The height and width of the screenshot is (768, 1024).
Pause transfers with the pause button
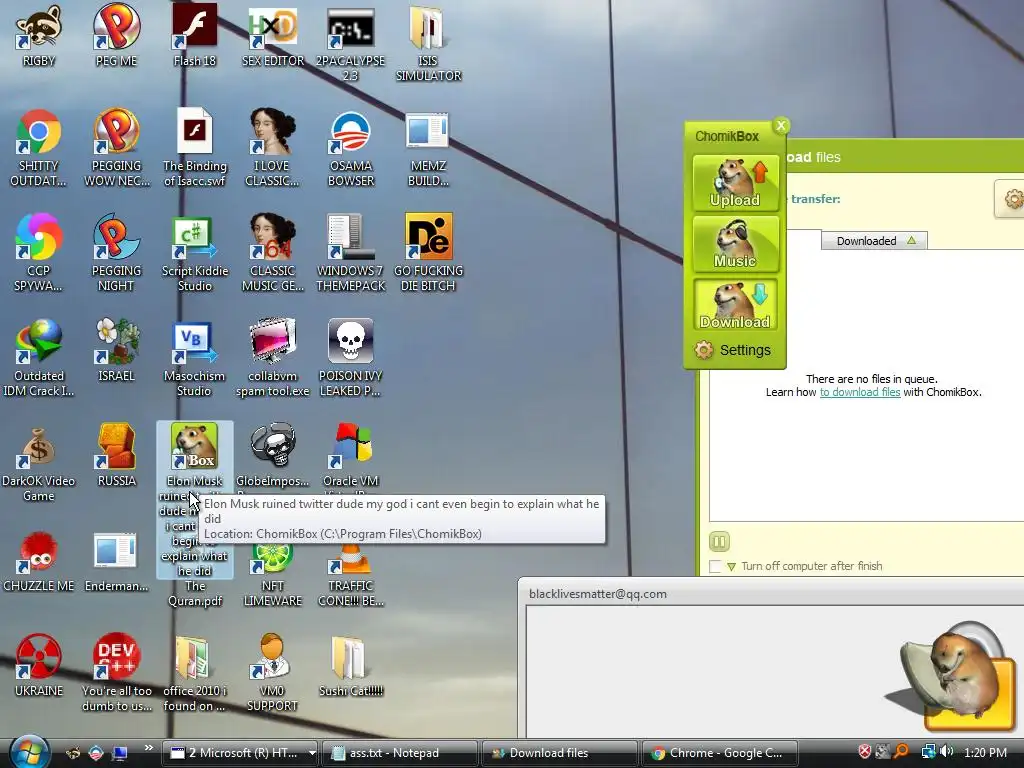[719, 541]
